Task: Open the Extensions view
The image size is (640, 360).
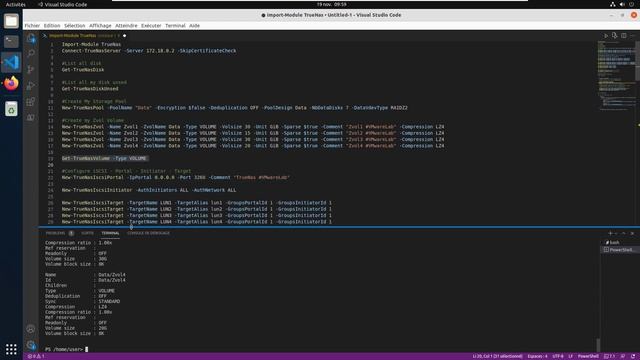Action: tap(31, 102)
